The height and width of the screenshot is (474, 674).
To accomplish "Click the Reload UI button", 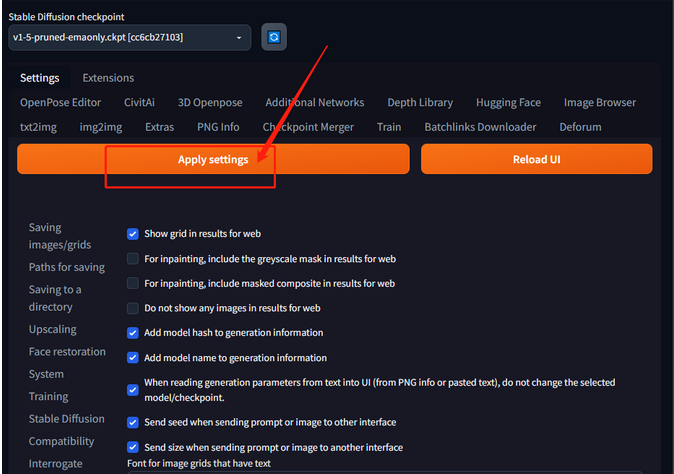I will [x=536, y=159].
